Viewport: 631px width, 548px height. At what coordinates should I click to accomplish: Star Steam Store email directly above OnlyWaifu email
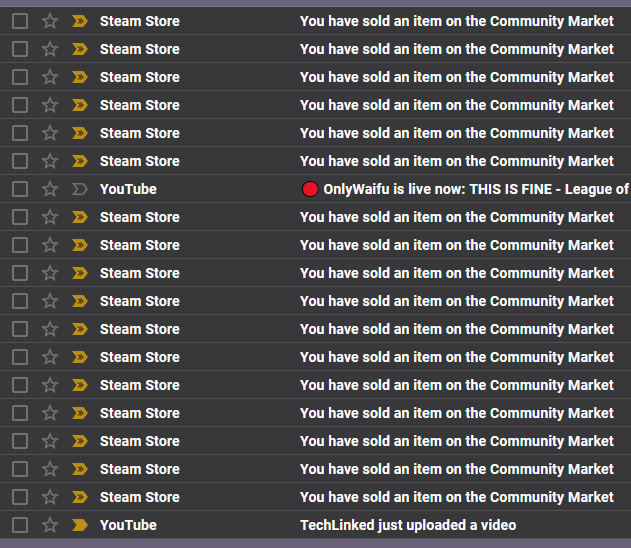[x=49, y=161]
